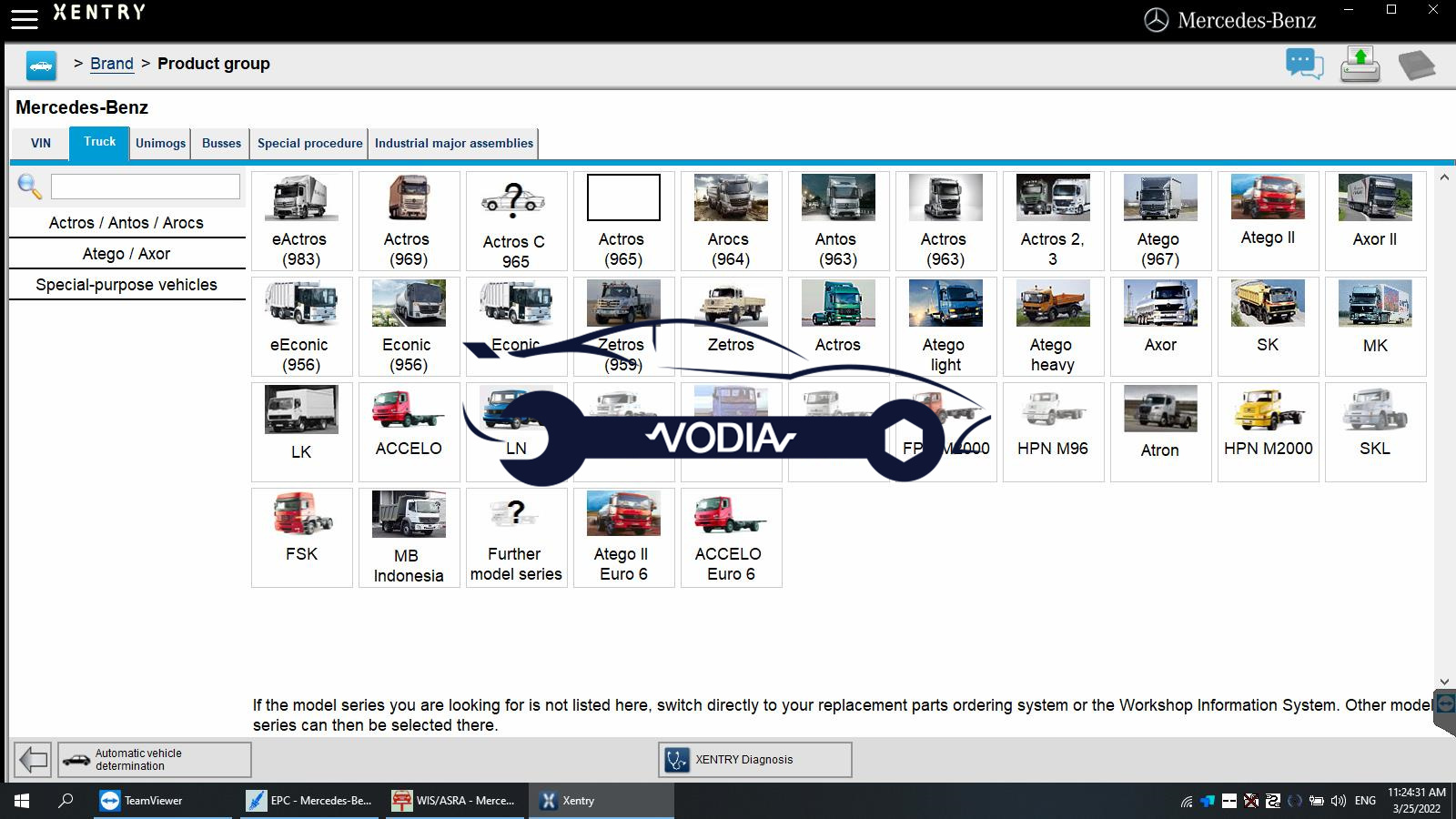Choose the Axor truck tile
This screenshot has height=819, width=1456.
(1161, 327)
